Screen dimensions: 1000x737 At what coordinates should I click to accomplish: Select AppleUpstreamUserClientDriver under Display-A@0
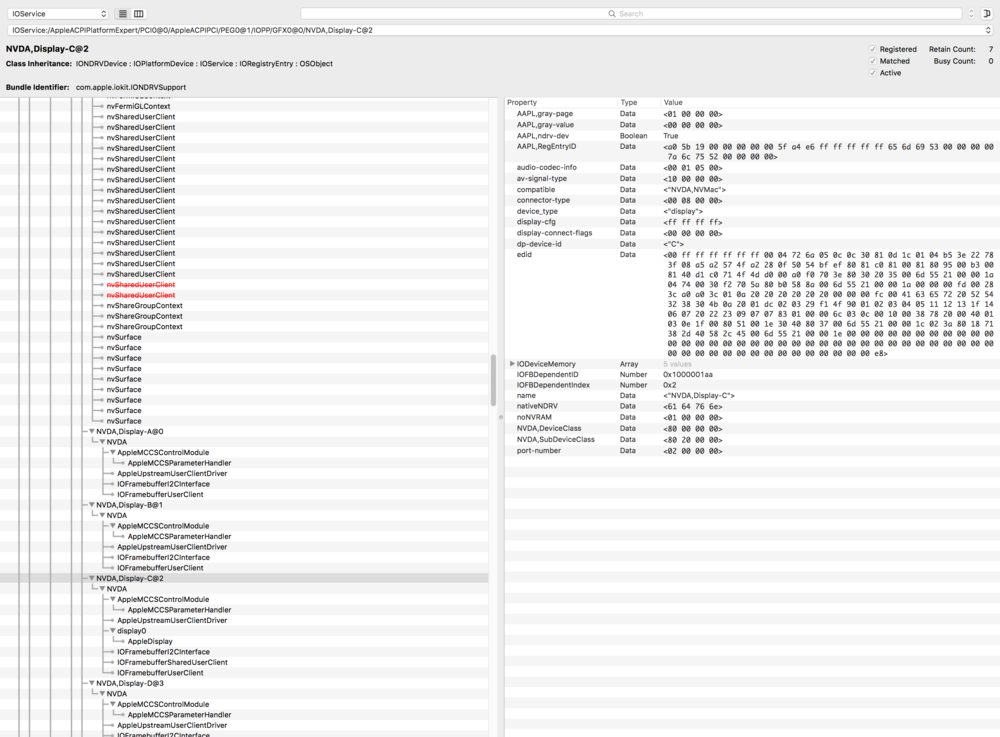172,474
